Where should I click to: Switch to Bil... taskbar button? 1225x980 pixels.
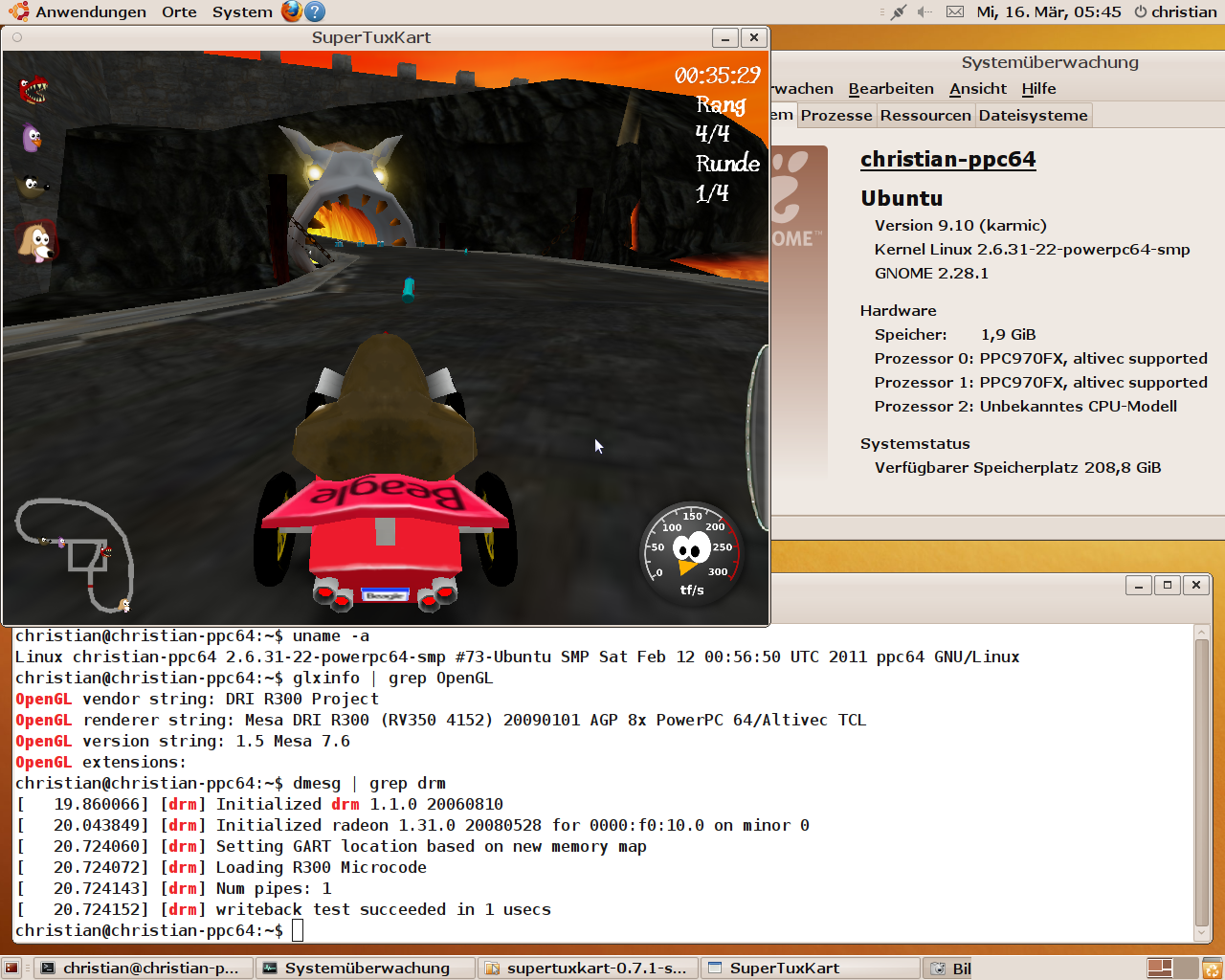coord(948,969)
